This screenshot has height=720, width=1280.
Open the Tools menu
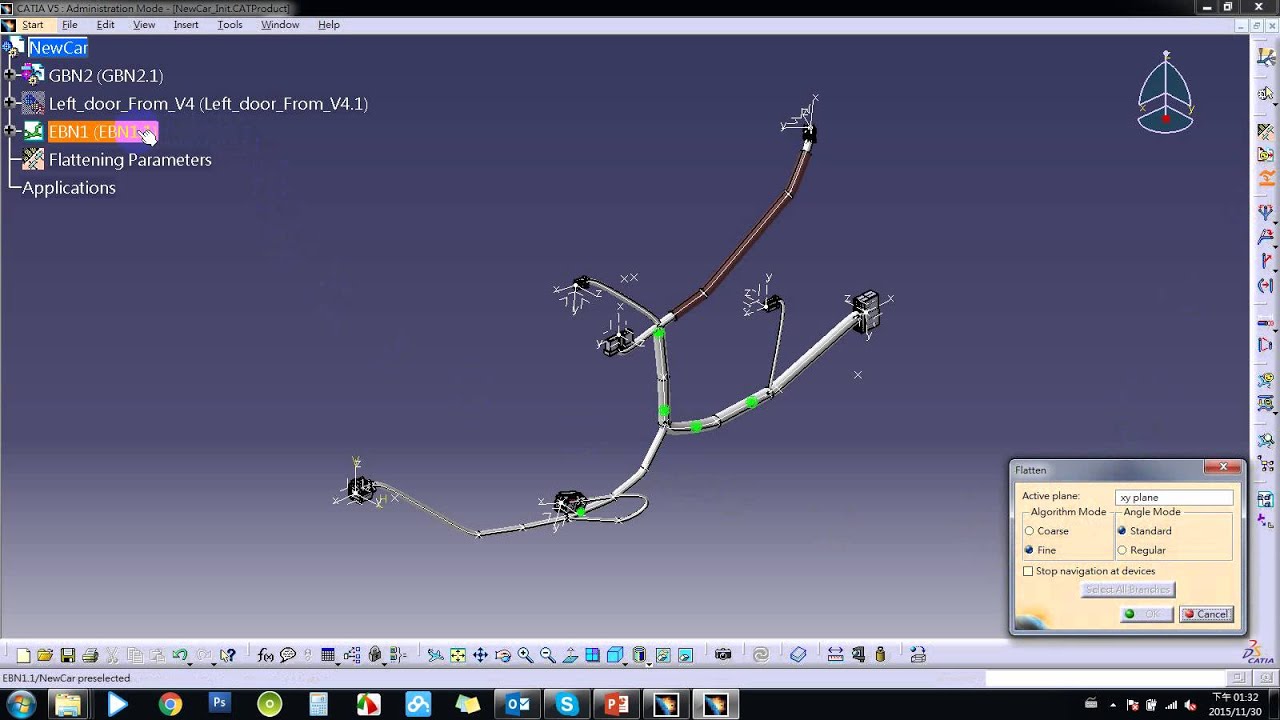[230, 24]
